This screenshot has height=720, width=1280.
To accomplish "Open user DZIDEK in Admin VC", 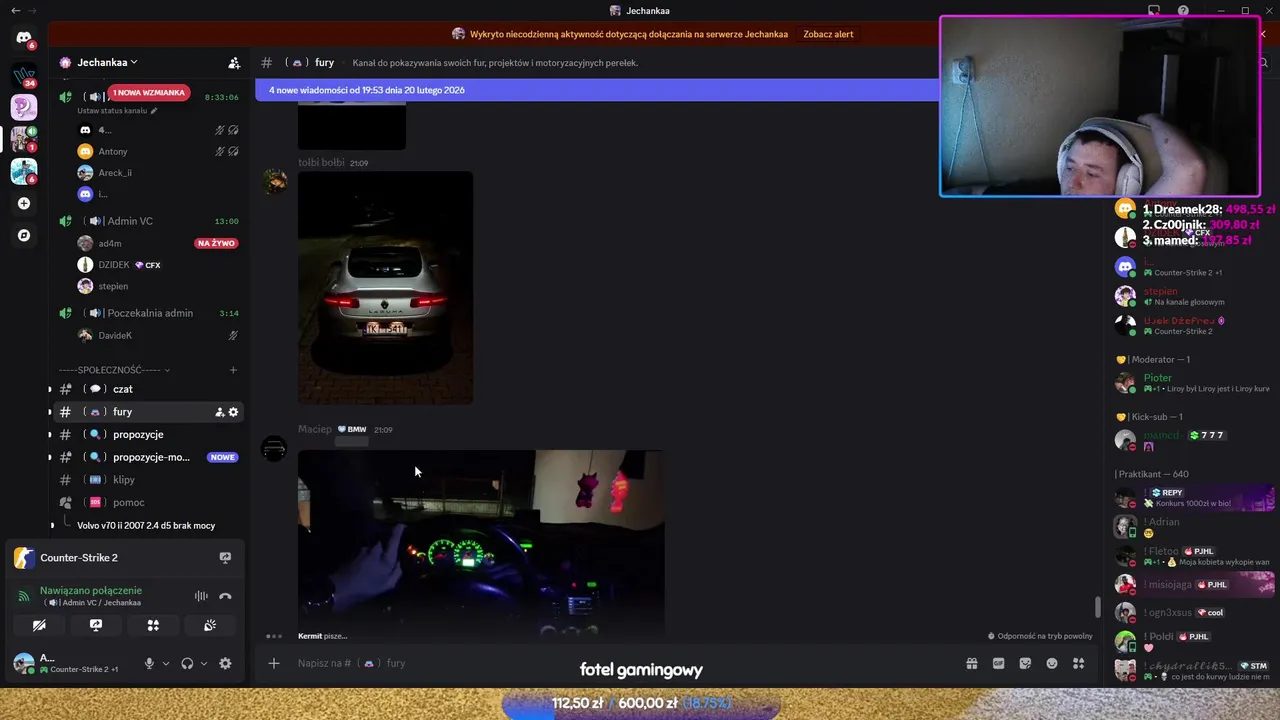I will pyautogui.click(x=158, y=265).
